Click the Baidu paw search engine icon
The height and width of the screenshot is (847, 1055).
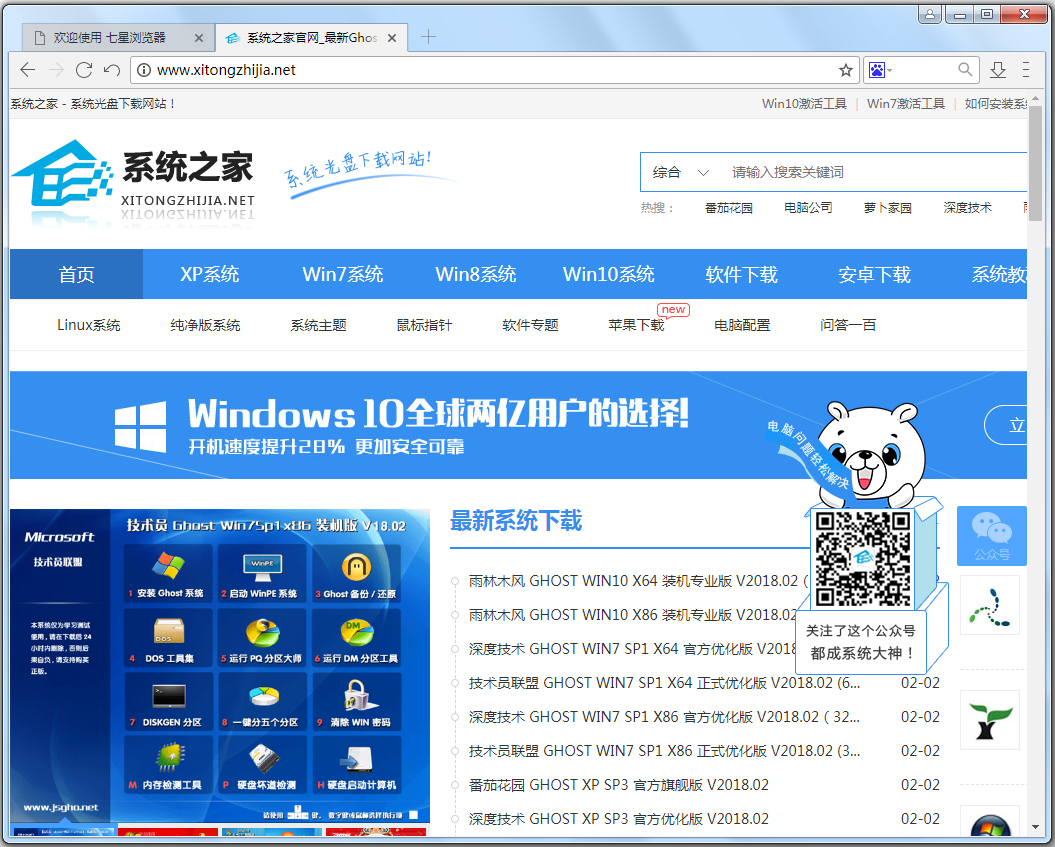pyautogui.click(x=877, y=70)
